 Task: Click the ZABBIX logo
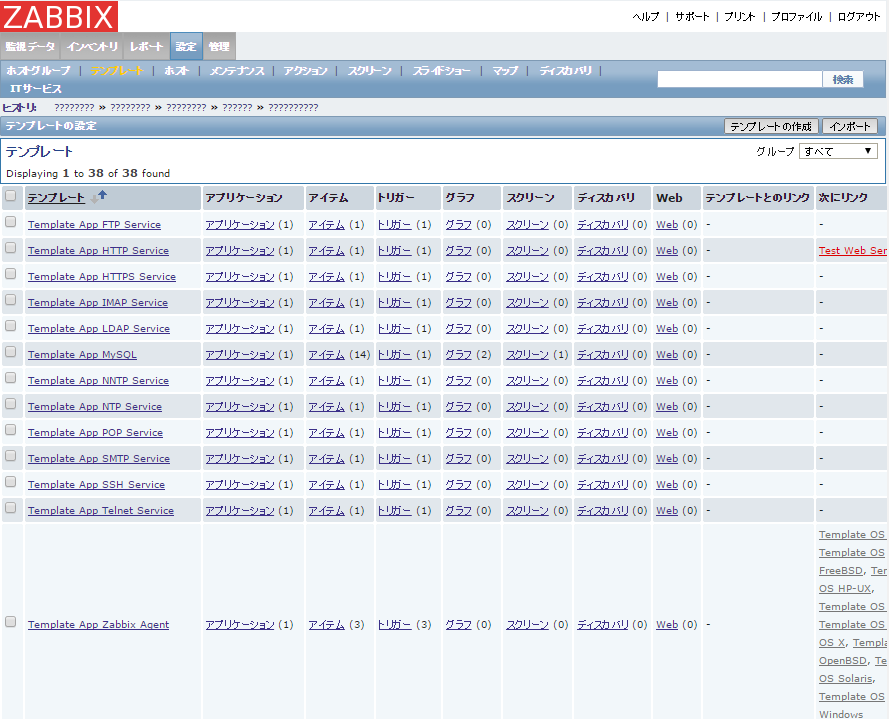(x=60, y=16)
